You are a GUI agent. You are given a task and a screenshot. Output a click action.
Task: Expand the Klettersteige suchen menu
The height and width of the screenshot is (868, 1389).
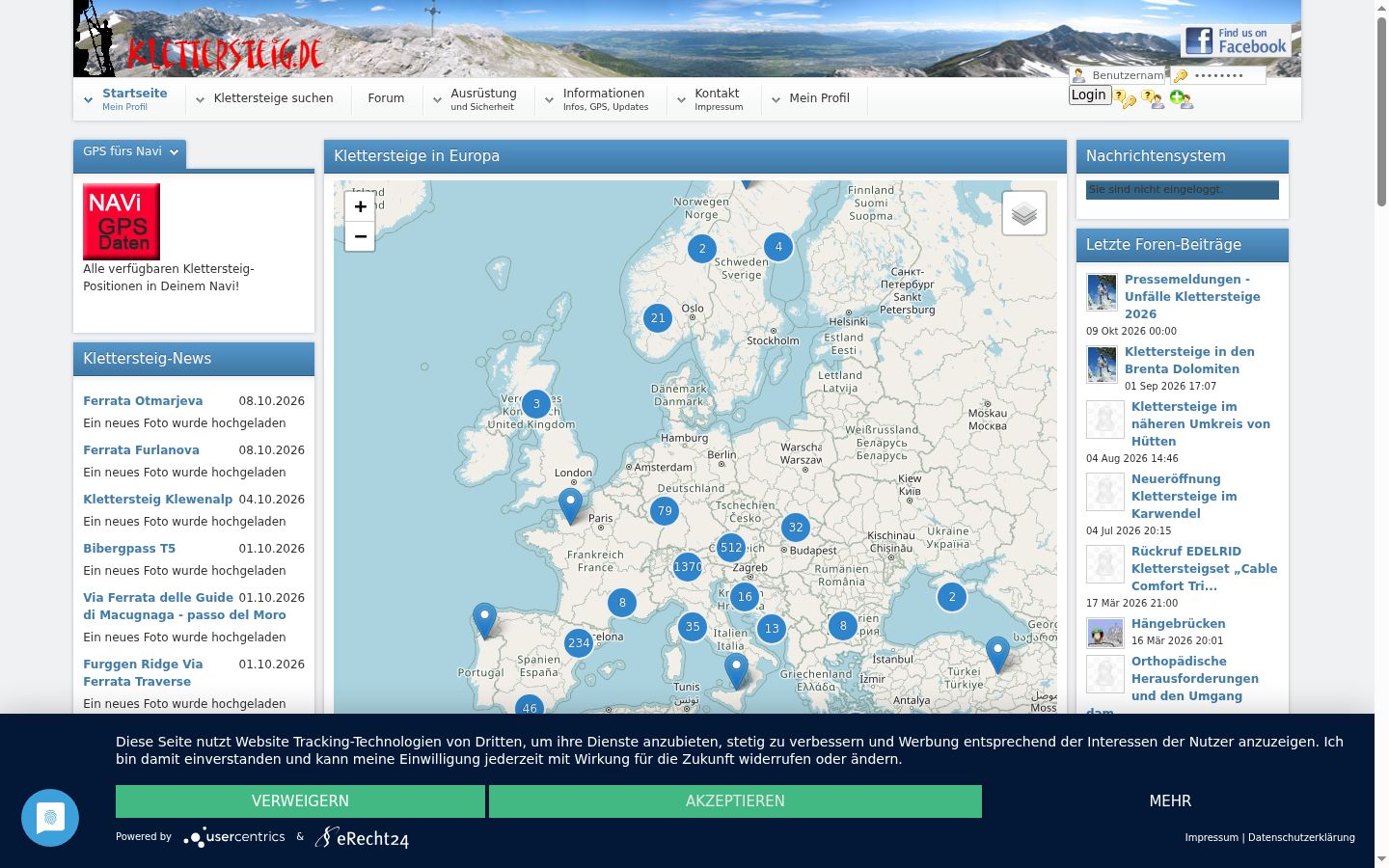264,98
